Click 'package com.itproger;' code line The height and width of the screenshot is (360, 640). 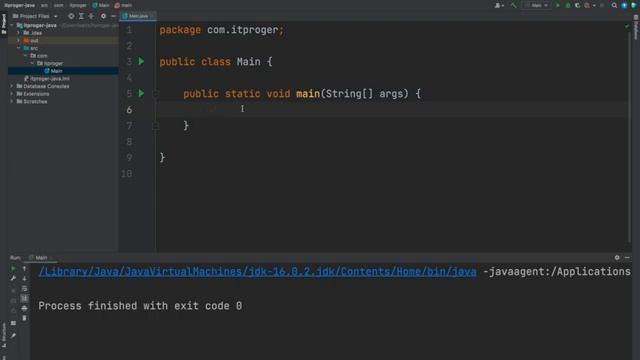click(x=221, y=30)
